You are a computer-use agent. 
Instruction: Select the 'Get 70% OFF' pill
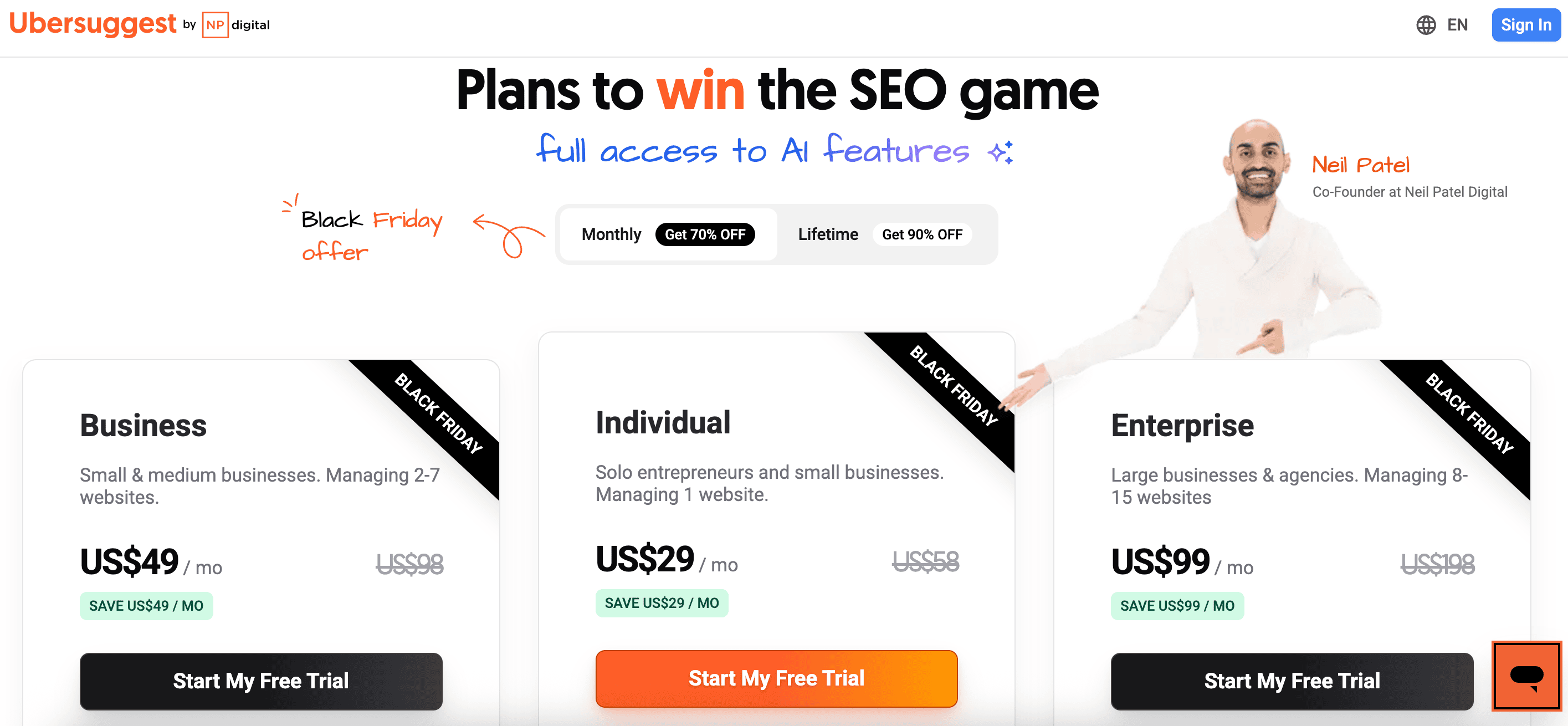click(x=705, y=234)
